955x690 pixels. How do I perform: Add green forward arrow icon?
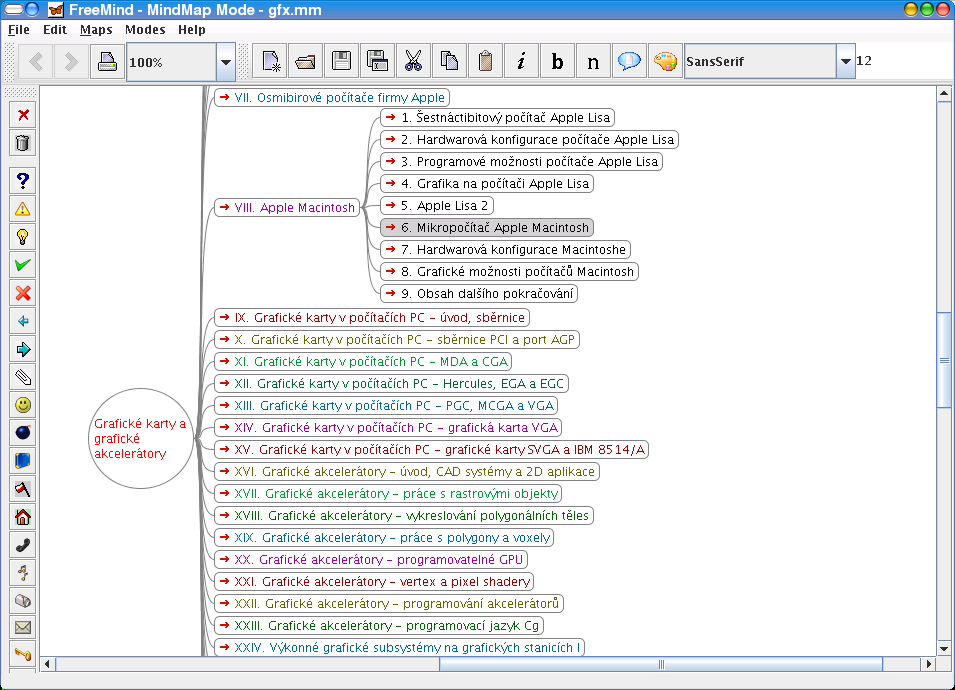(x=23, y=349)
